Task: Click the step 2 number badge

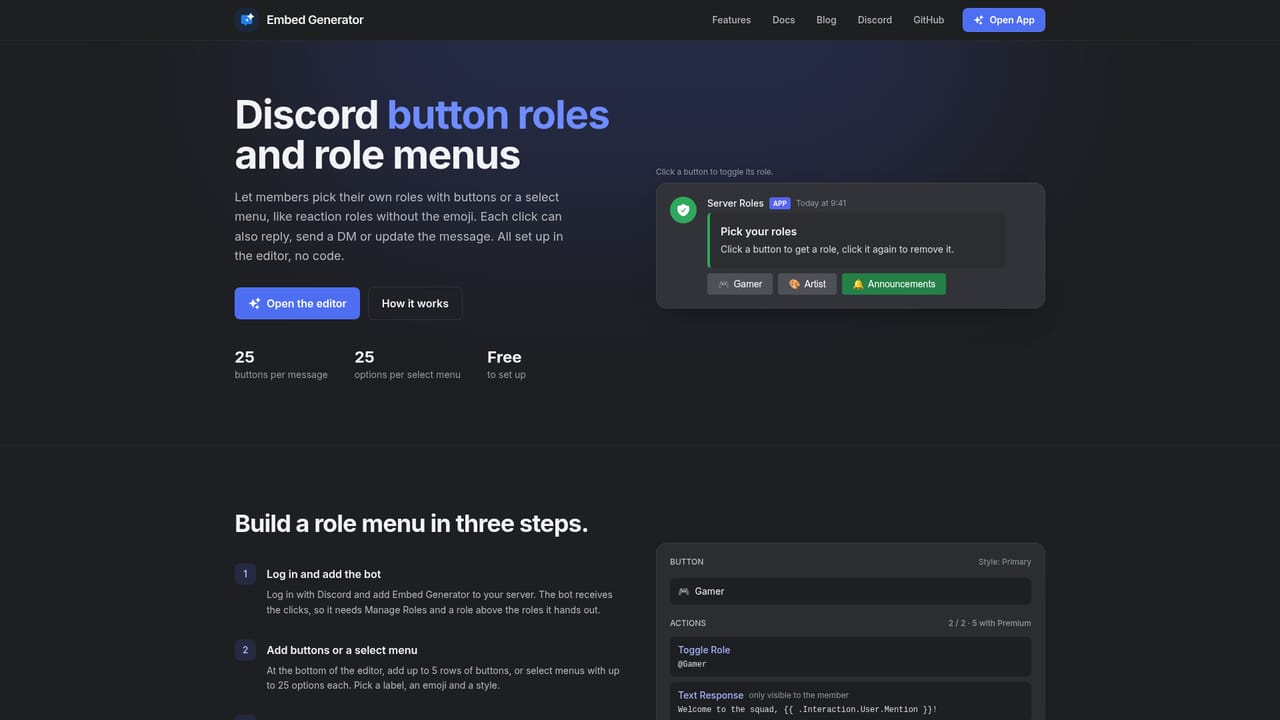Action: [x=246, y=650]
